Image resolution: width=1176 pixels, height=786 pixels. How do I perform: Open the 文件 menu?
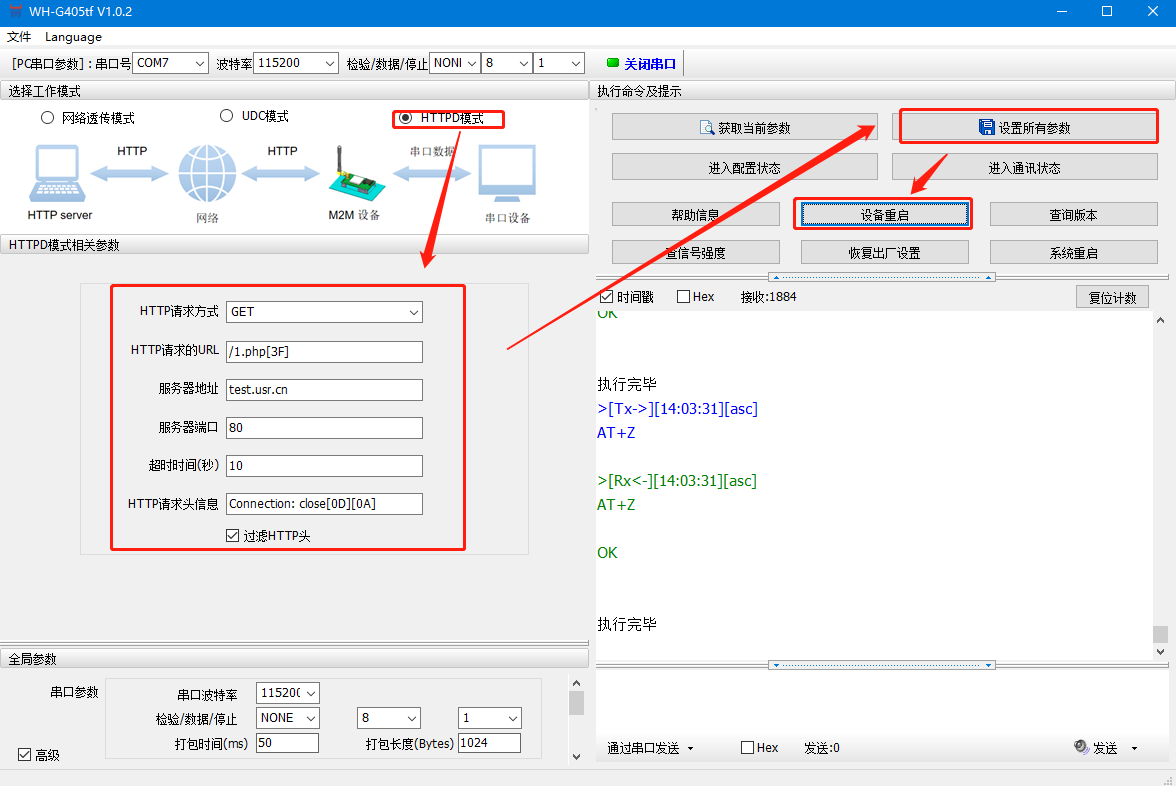[x=19, y=37]
